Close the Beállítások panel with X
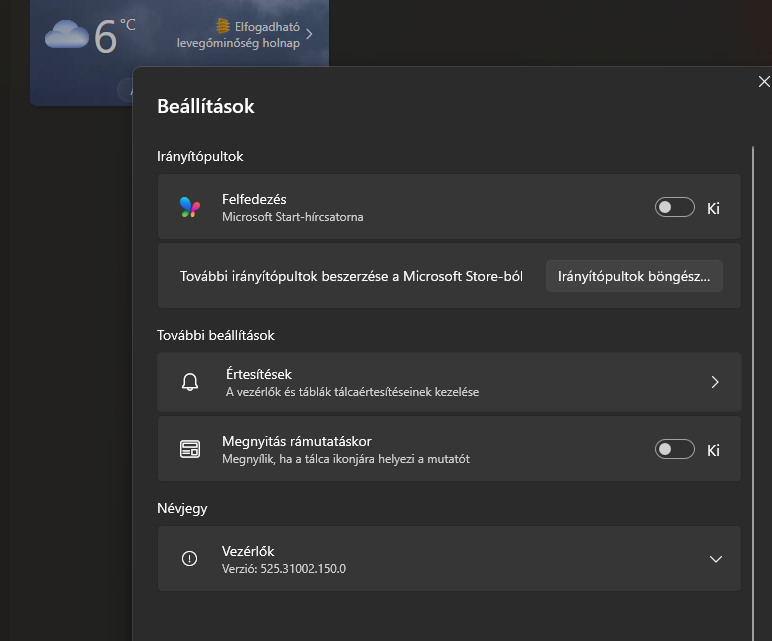 tap(764, 82)
